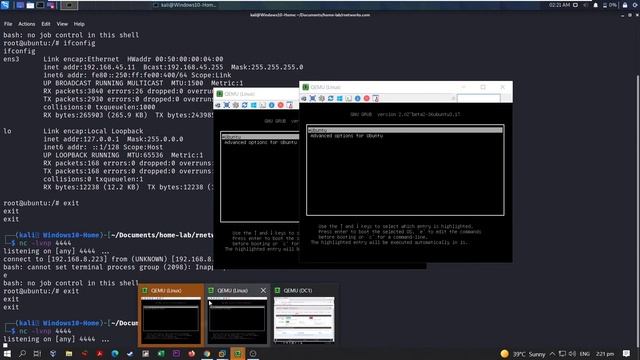640x360 pixels.
Task: Select the Ubuntu GRUB entry in front QEMU
Action: pyautogui.click(x=405, y=130)
